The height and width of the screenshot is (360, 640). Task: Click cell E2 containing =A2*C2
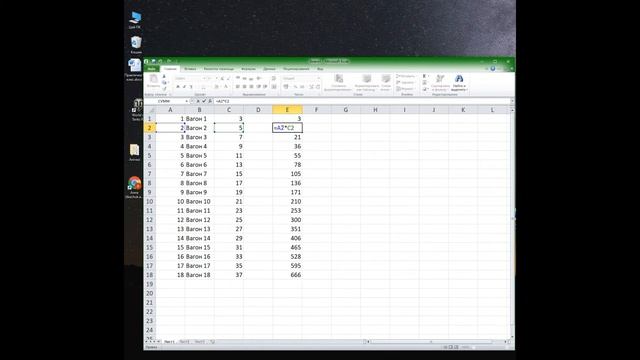coord(287,128)
